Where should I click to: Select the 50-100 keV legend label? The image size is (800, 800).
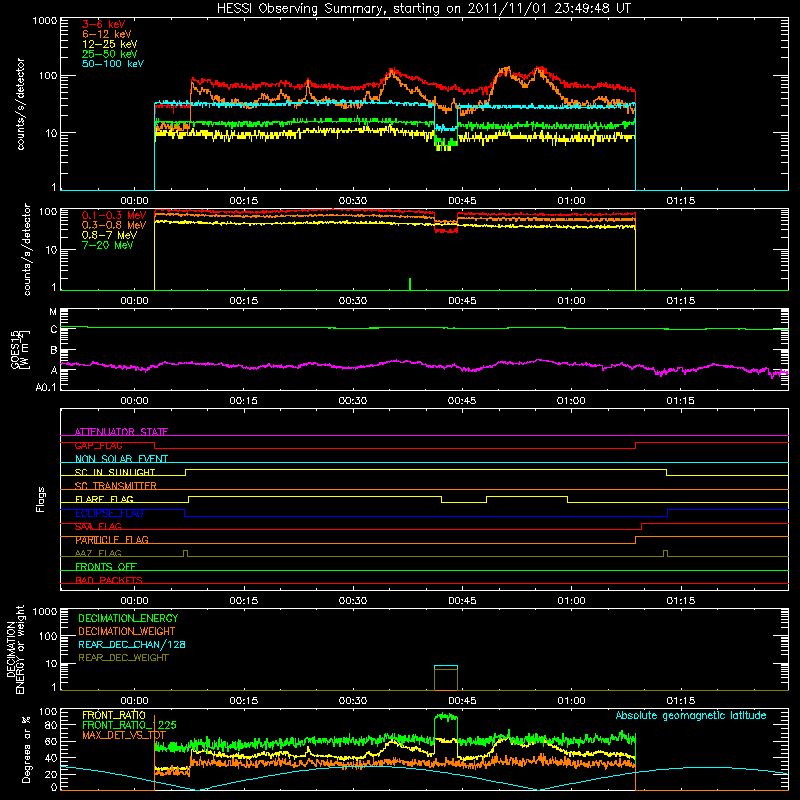click(x=113, y=64)
